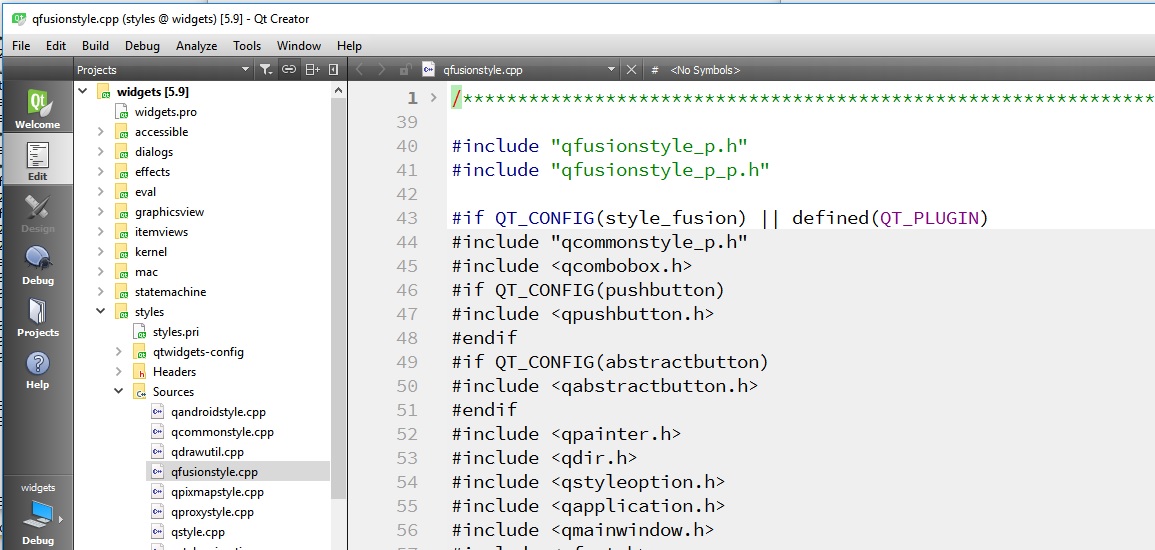Screen dimensions: 1155x550
Task: Open the qfusionstyle.cpp open documents dropdown
Action: point(611,70)
